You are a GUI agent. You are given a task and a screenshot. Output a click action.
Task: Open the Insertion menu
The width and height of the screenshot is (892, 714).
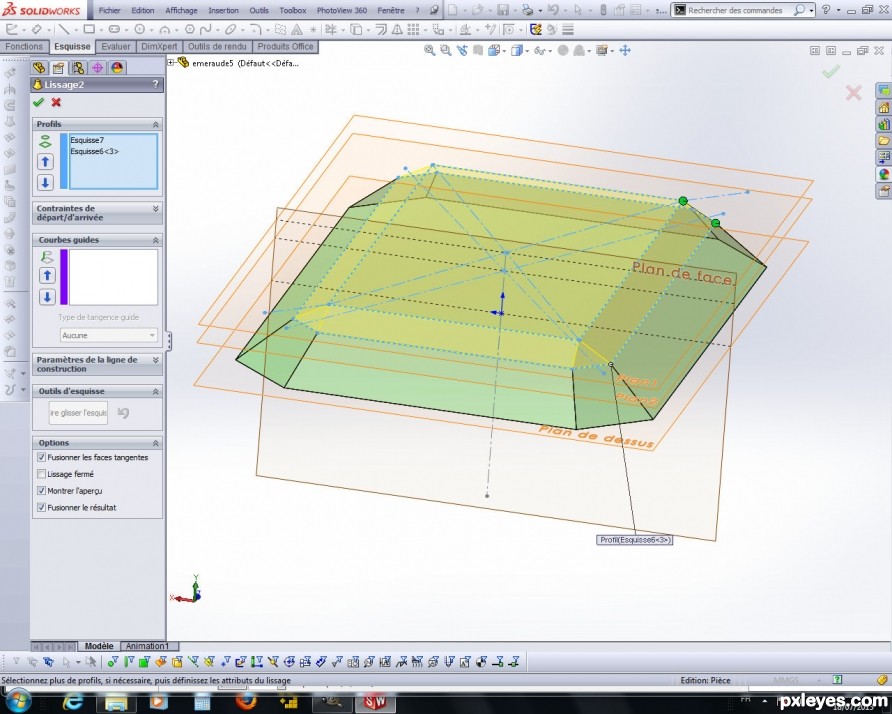224,10
